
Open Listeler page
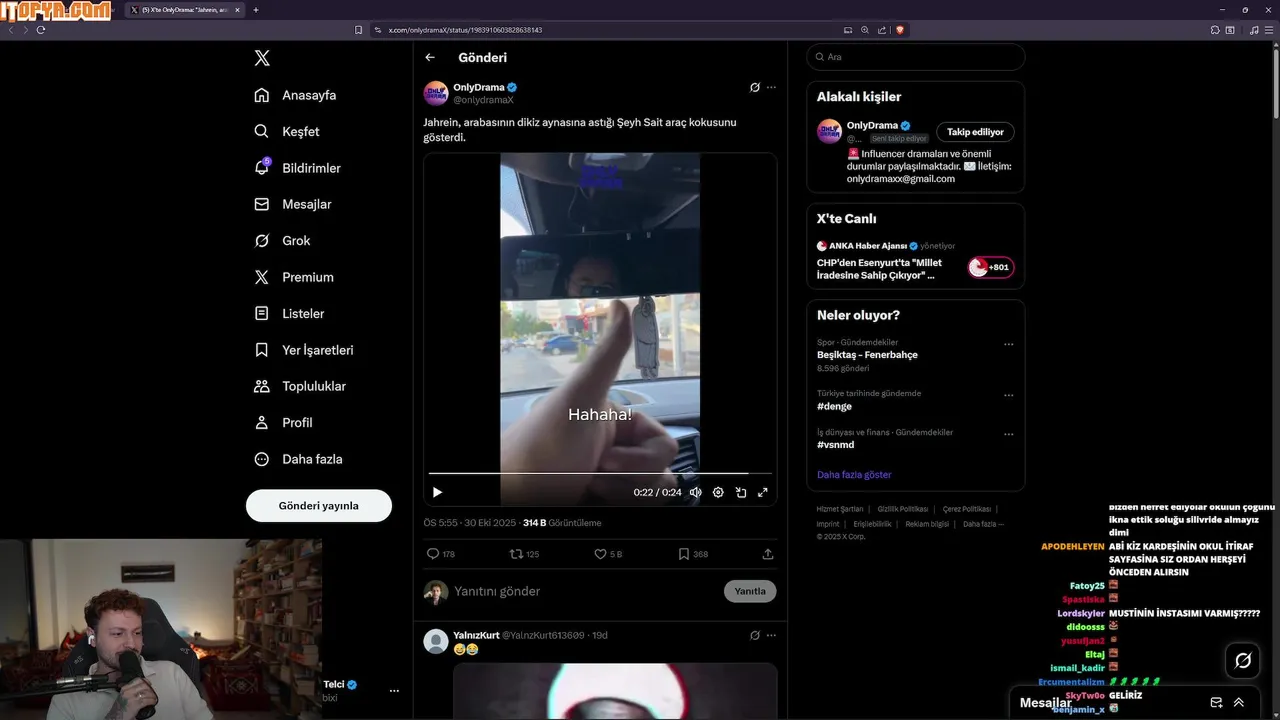(289, 313)
